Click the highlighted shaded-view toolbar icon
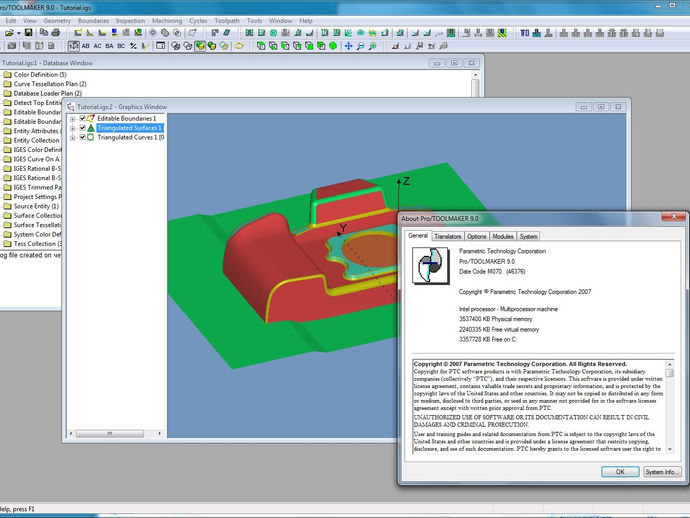The height and width of the screenshot is (518, 690). [x=200, y=46]
